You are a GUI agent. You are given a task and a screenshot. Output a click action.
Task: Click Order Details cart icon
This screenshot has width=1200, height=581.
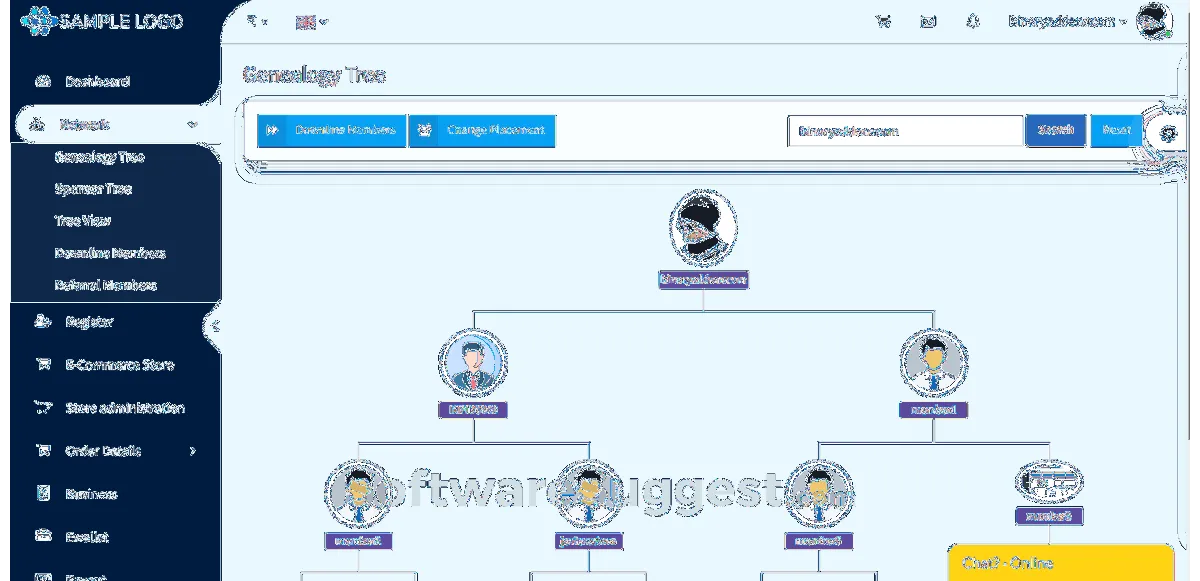(43, 451)
